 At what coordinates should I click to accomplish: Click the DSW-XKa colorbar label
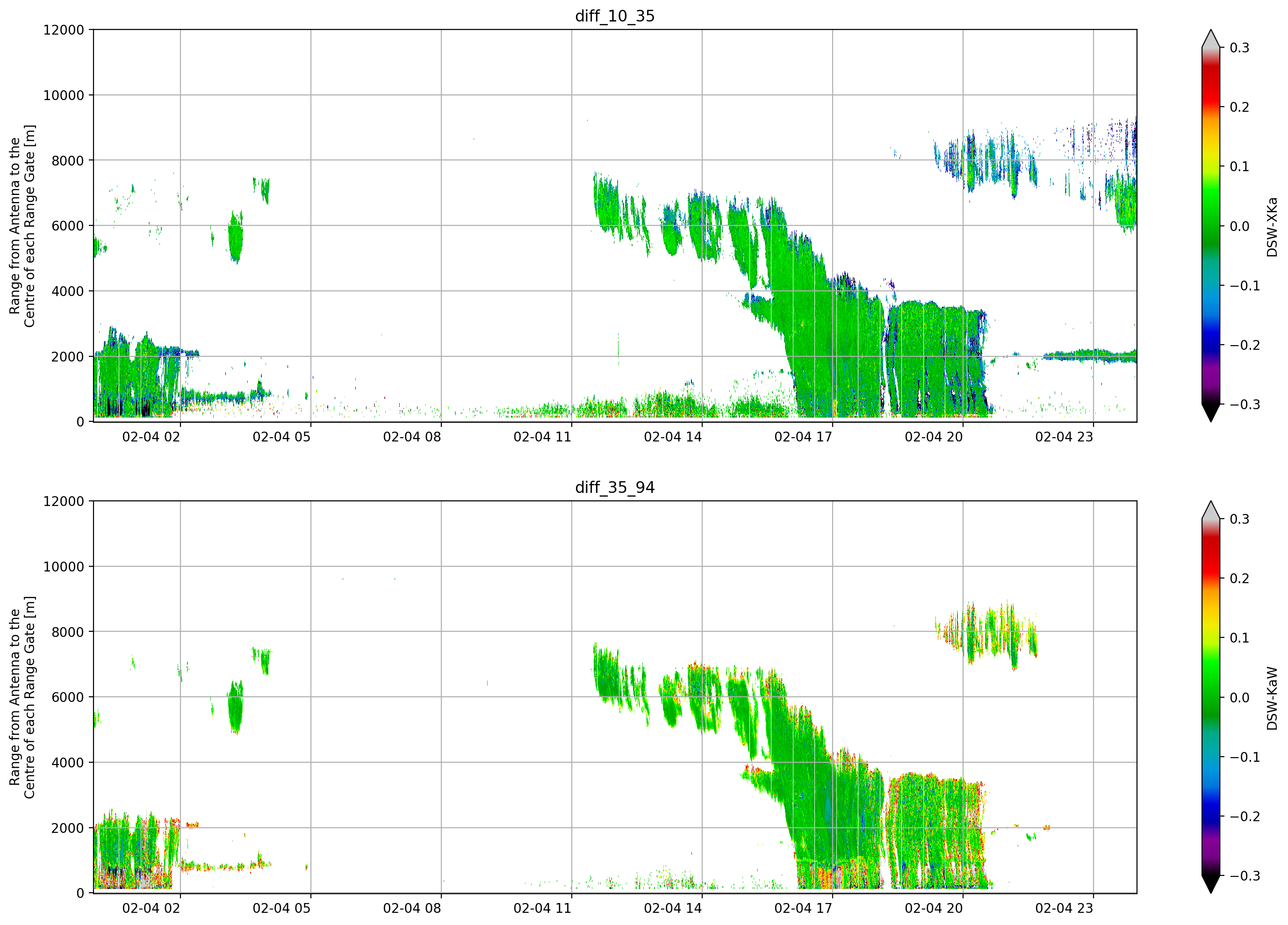coord(1272,227)
